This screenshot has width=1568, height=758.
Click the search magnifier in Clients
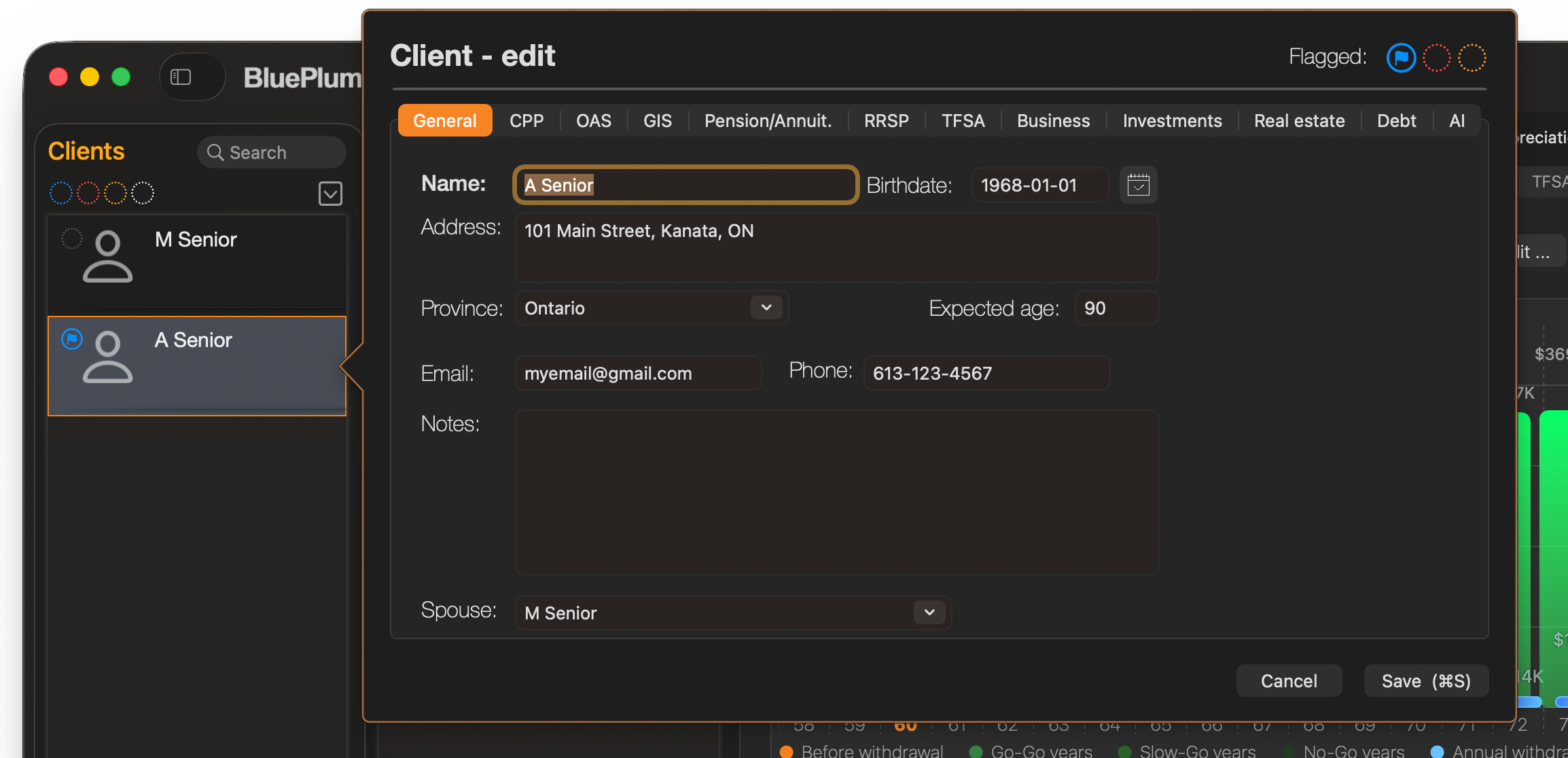(x=215, y=152)
